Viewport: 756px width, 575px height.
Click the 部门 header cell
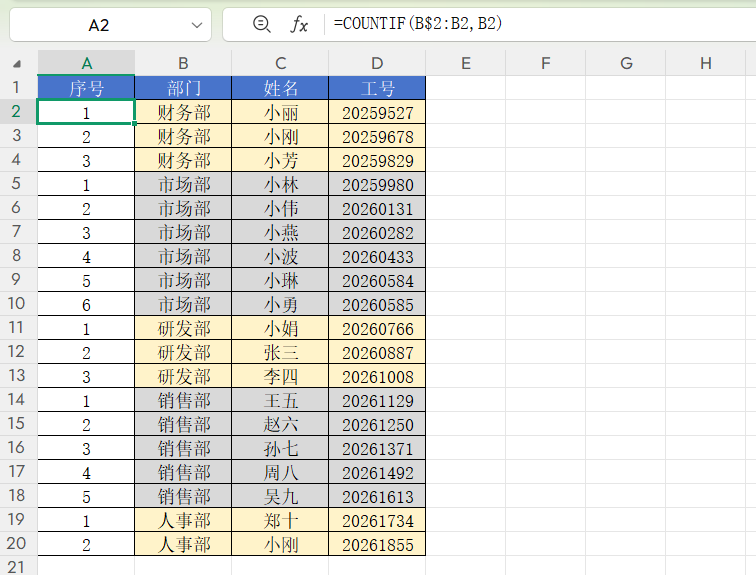[x=183, y=88]
